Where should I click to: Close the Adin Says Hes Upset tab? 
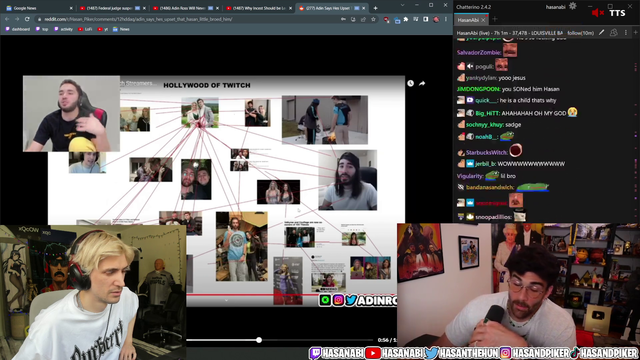364,8
